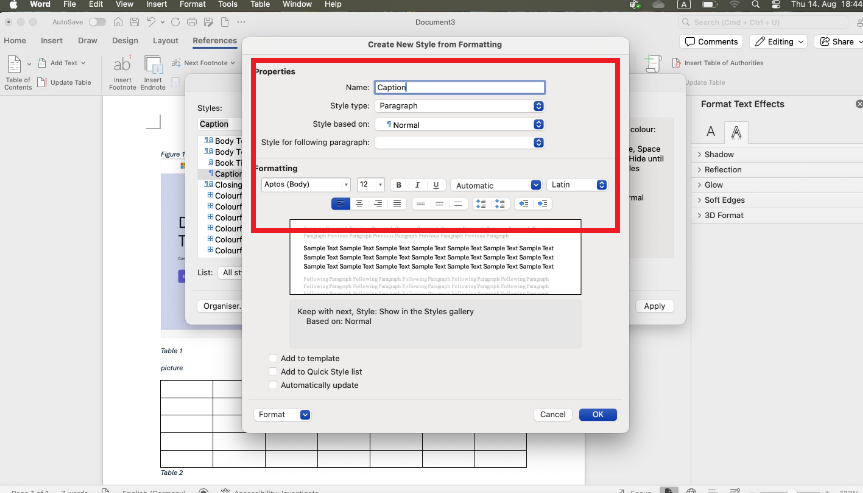
Task: Click Insert Endnote ribbon icon
Action: point(153,73)
